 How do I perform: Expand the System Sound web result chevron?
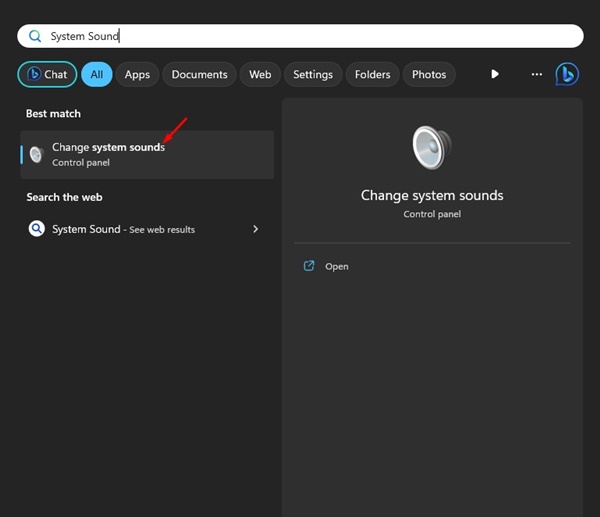point(256,229)
